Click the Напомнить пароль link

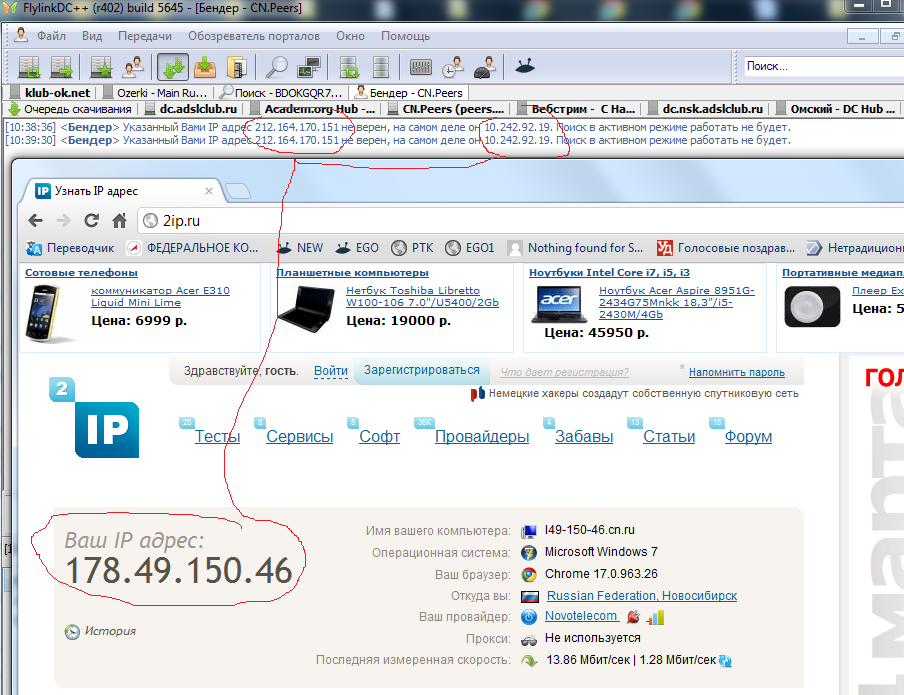tap(737, 373)
